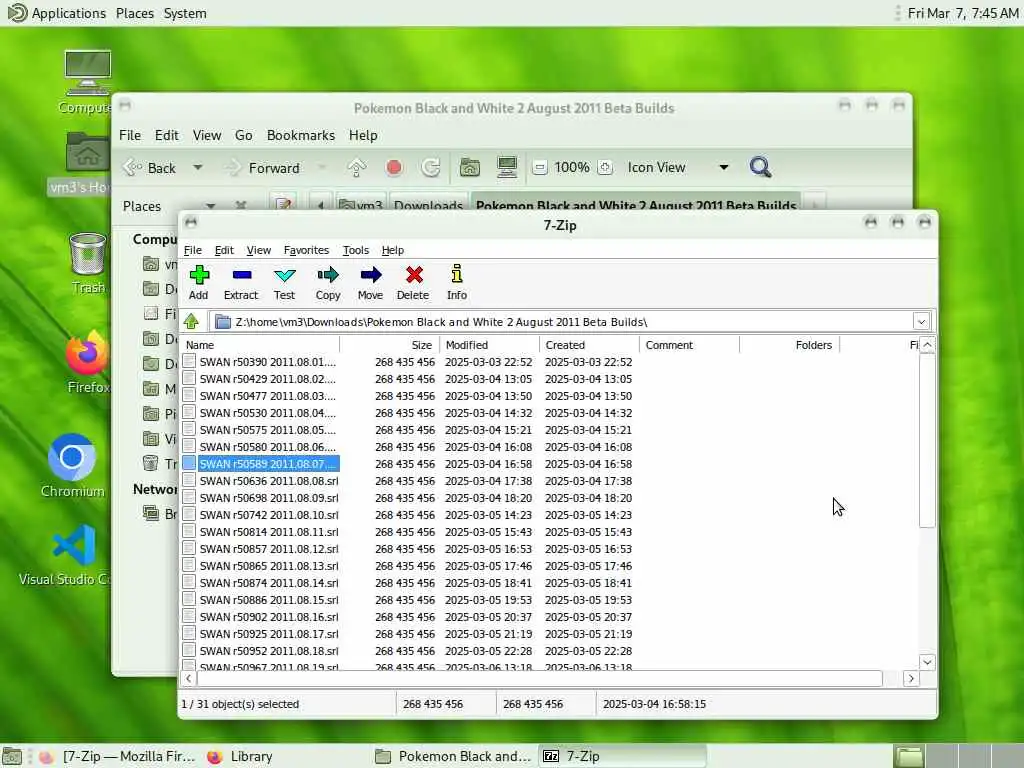Open Go menu in file manager window
Image resolution: width=1024 pixels, height=768 pixels.
tap(244, 135)
